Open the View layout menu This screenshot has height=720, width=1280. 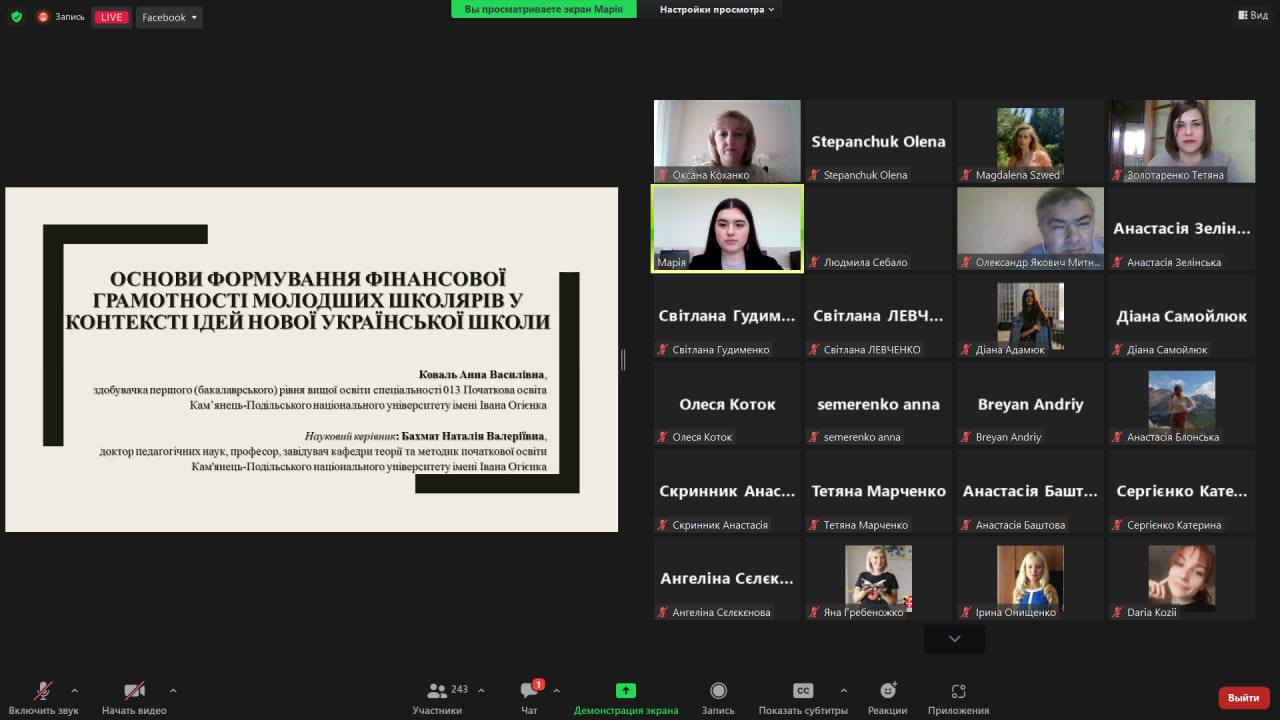(1252, 15)
